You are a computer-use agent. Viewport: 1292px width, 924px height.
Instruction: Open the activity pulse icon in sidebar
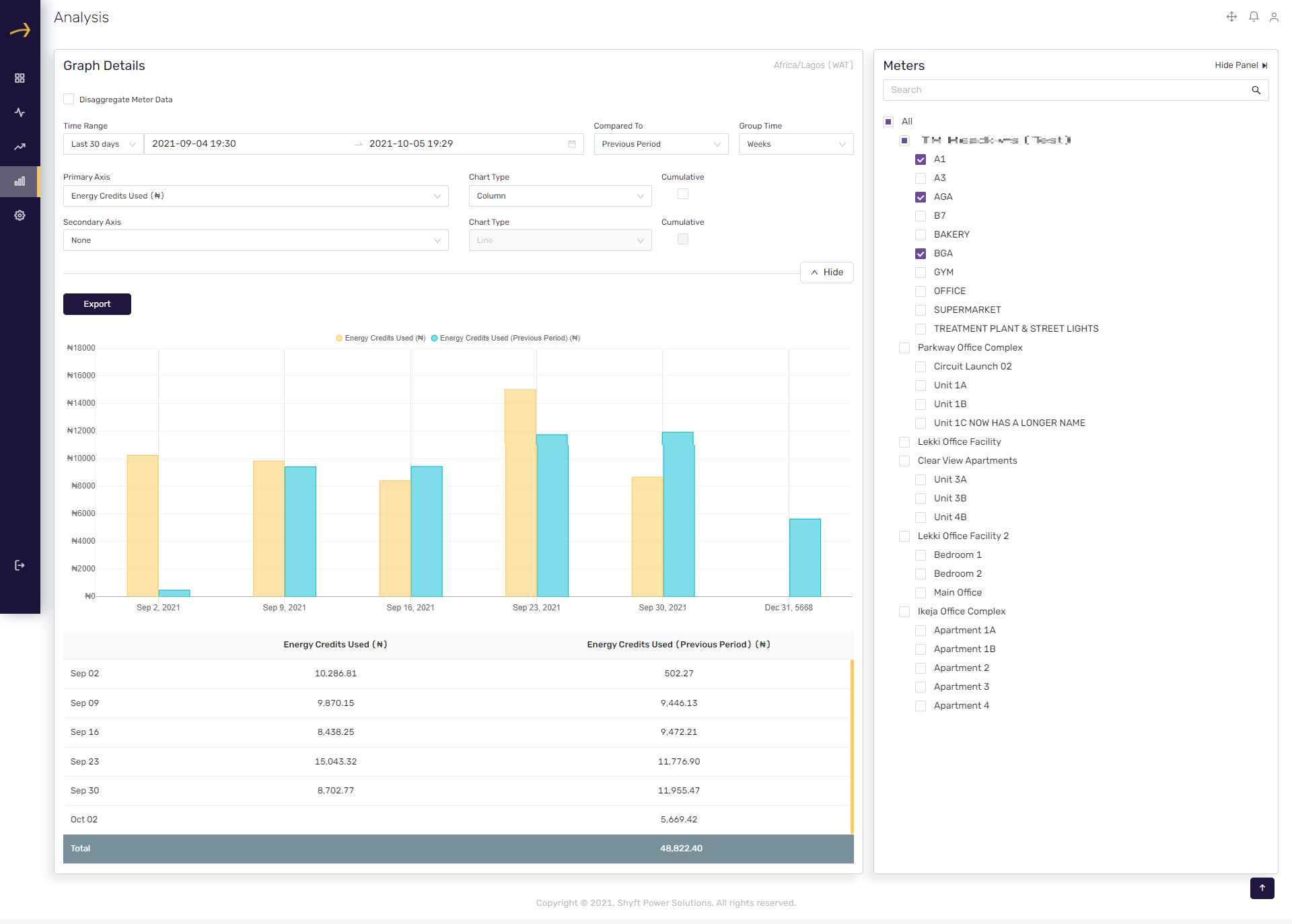[x=20, y=112]
